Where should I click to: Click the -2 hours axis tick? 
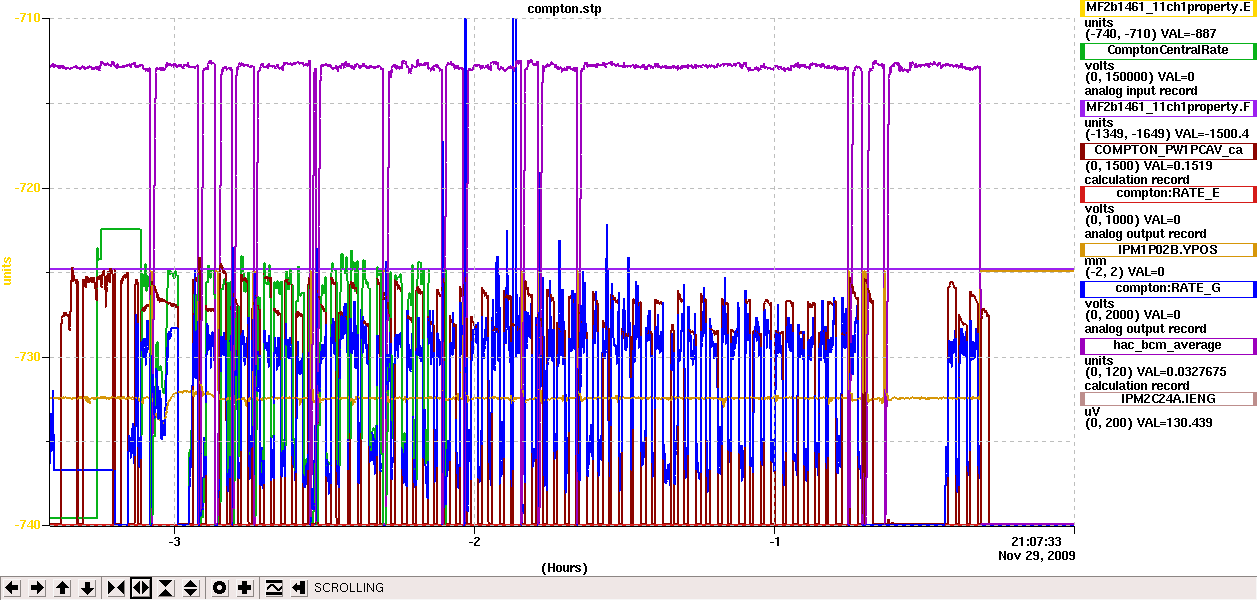click(x=474, y=541)
